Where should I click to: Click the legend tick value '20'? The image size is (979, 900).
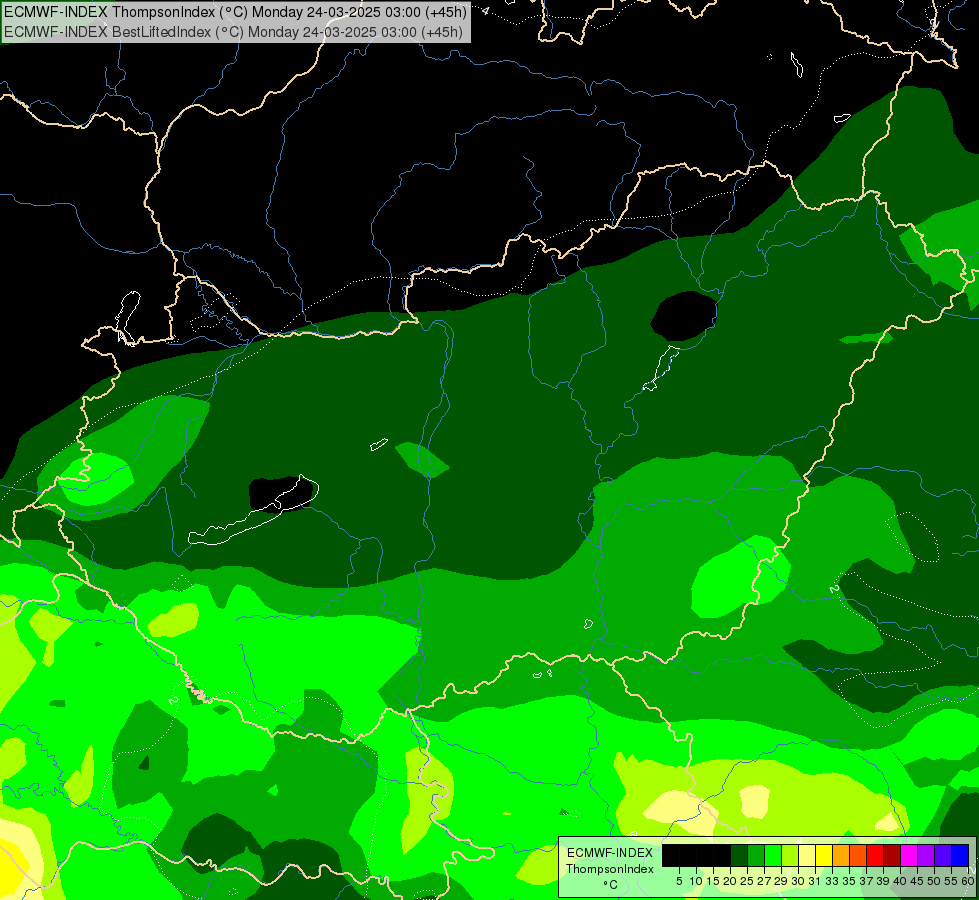[730, 881]
